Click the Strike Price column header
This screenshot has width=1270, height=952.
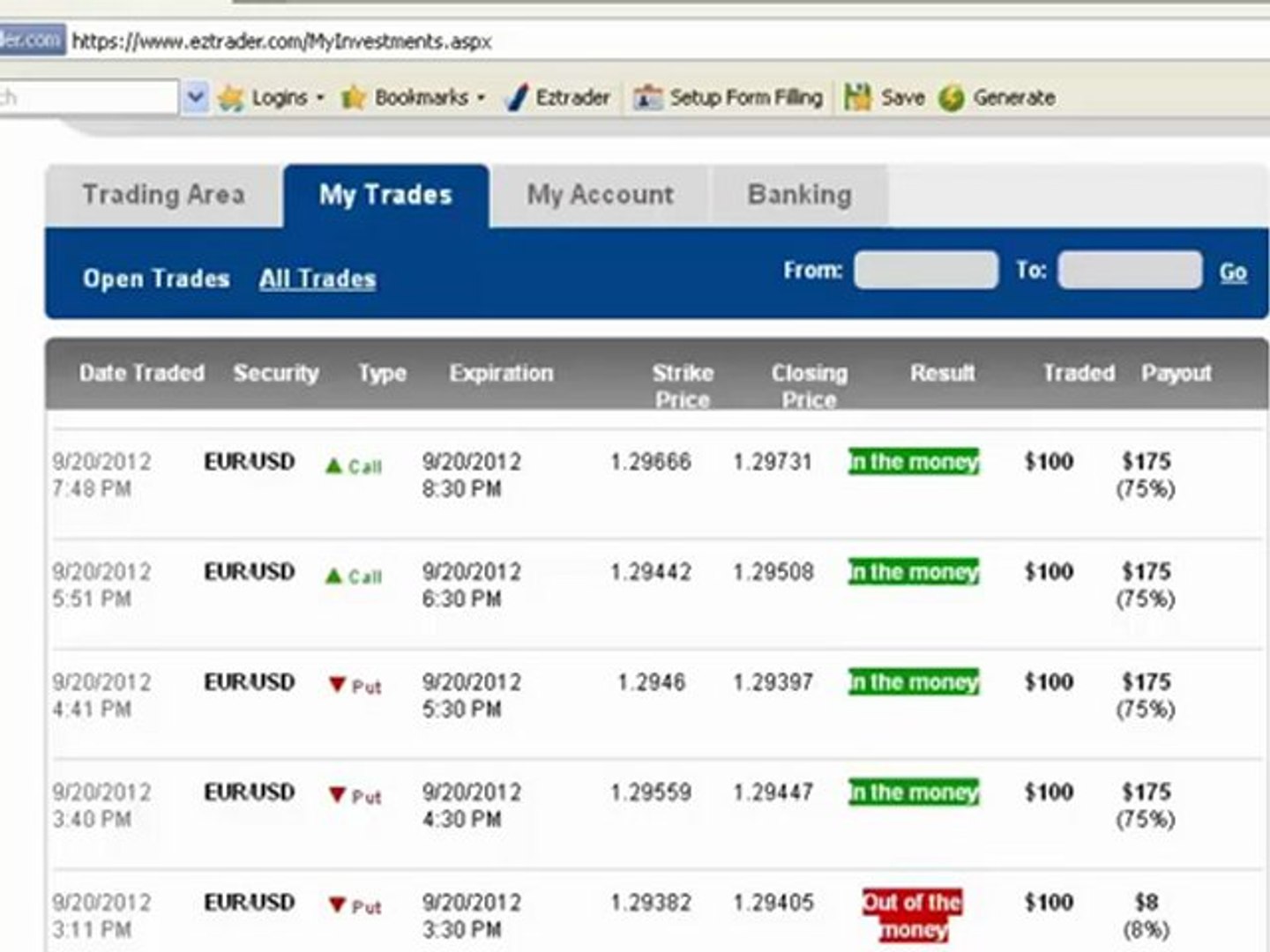coord(683,386)
